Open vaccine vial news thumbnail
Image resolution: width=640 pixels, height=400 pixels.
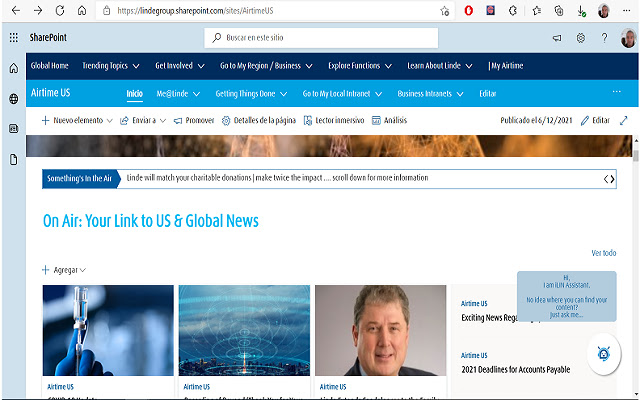(x=108, y=330)
